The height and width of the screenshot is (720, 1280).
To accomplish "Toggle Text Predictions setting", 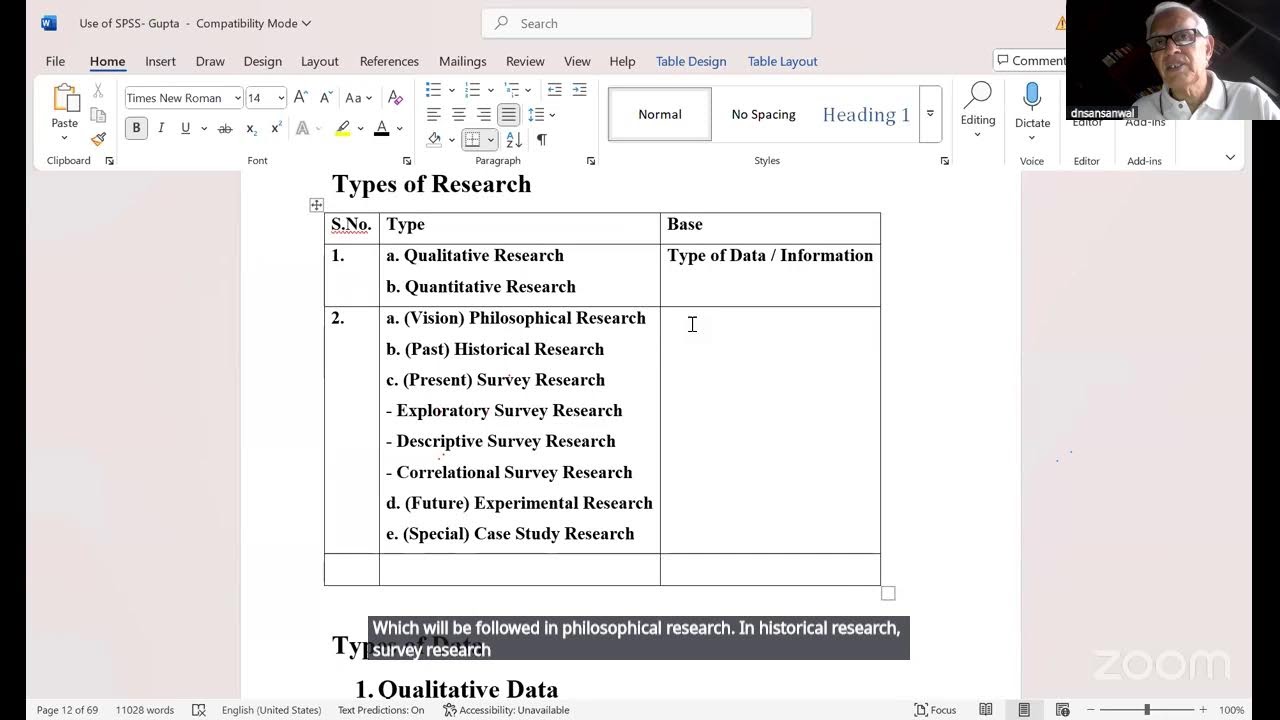I will pos(381,710).
